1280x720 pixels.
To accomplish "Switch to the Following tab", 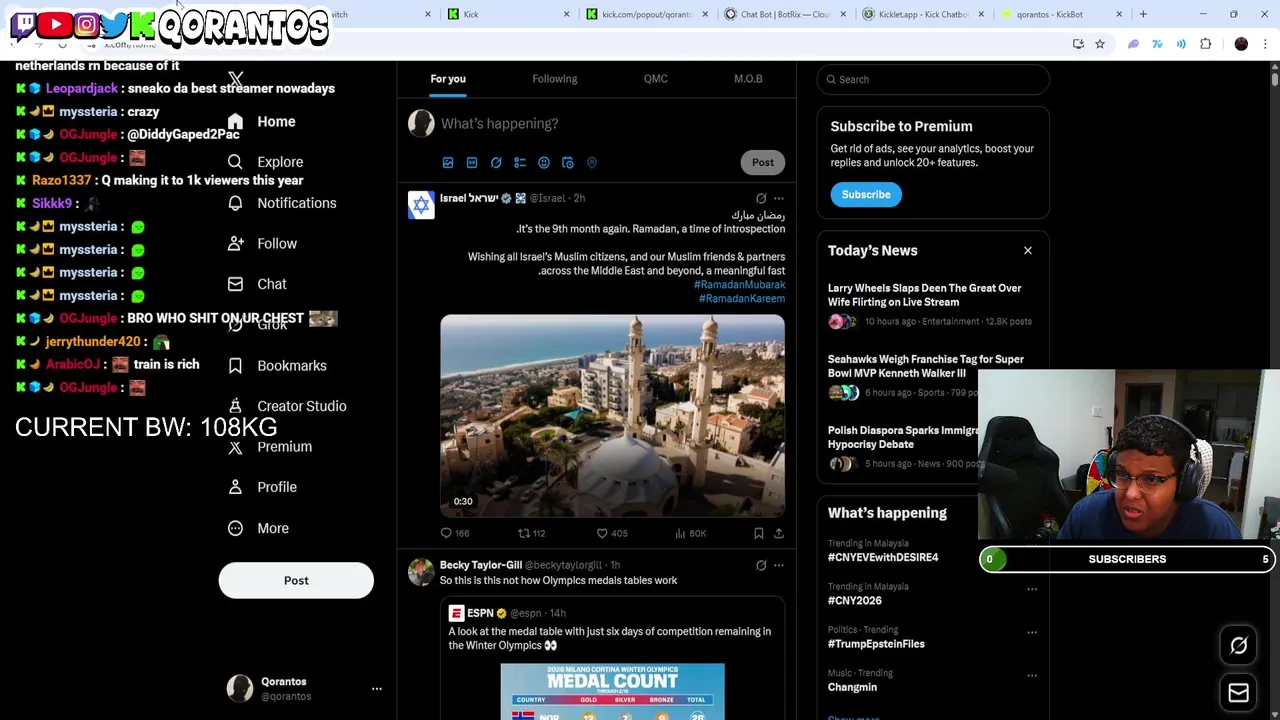I will 555,79.
